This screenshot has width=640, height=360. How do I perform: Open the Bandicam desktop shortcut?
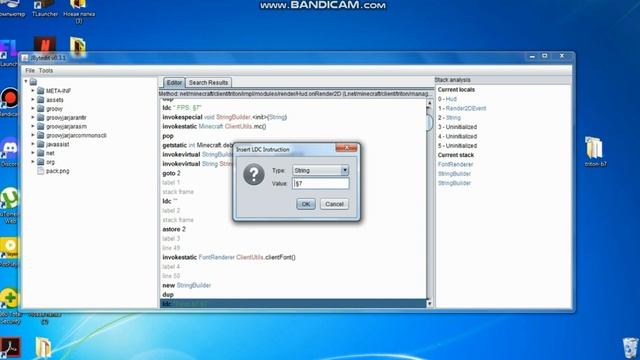coord(9,102)
